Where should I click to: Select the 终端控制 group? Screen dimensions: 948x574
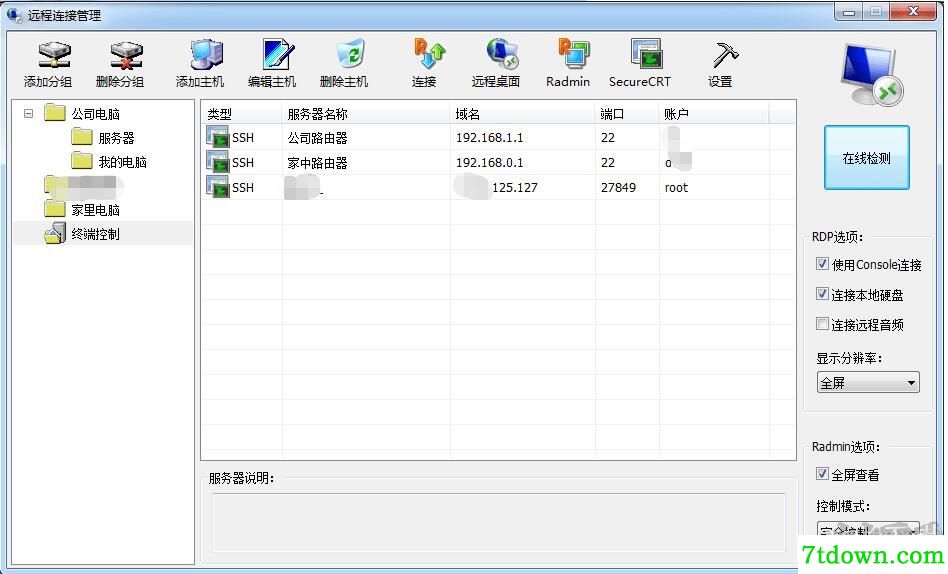coord(95,234)
